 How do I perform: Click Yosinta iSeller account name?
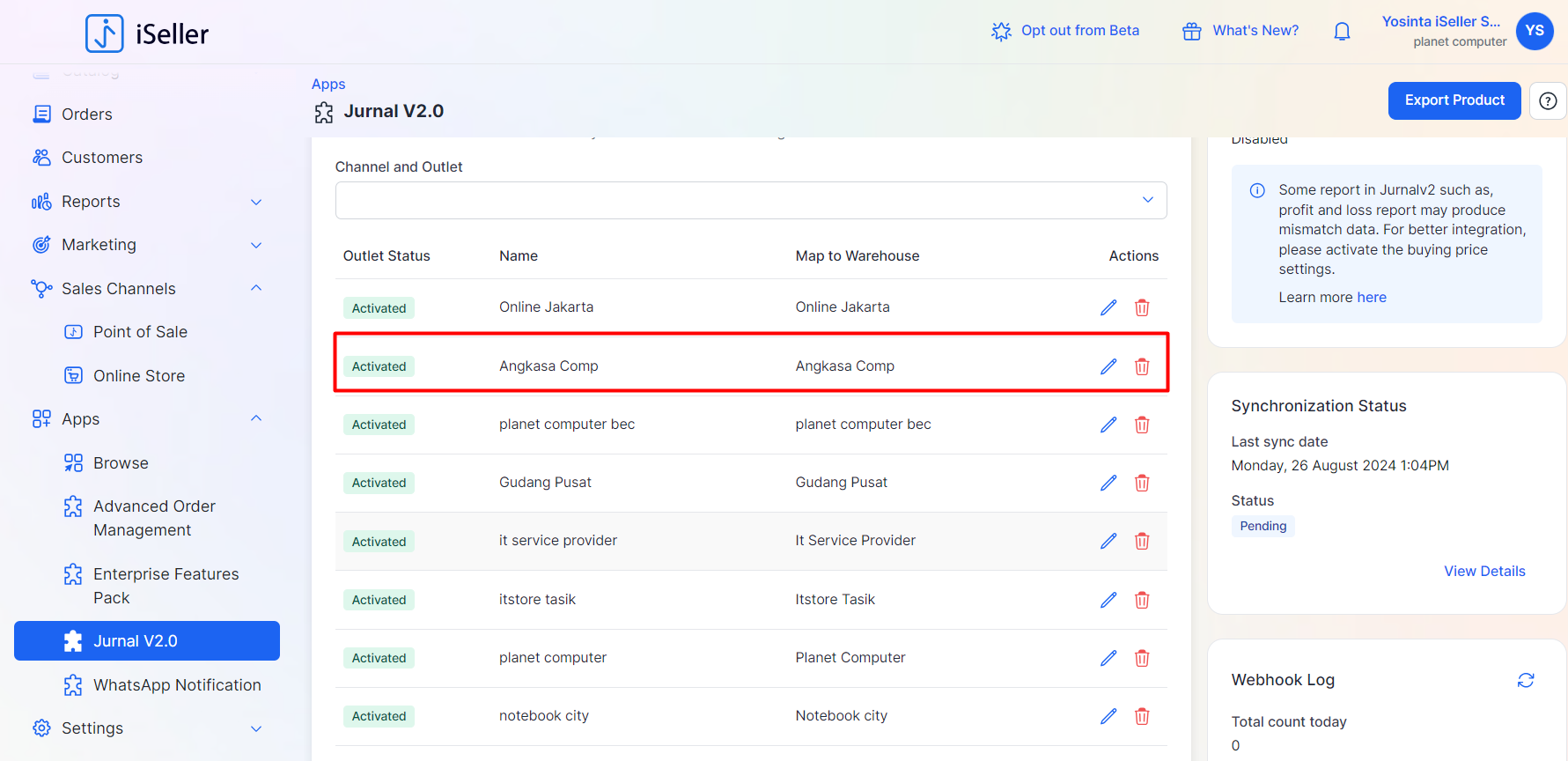pos(1441,22)
